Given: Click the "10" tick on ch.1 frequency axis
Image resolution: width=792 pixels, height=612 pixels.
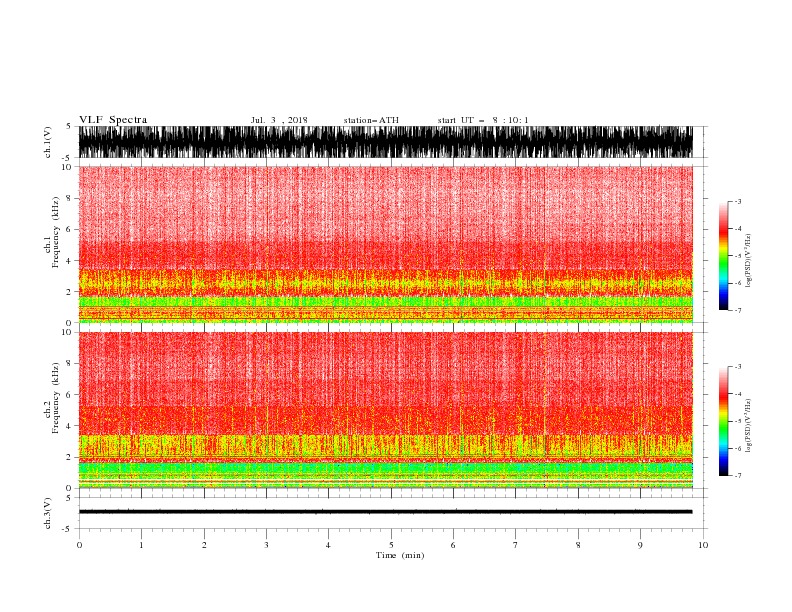Looking at the screenshot, I should click(67, 167).
